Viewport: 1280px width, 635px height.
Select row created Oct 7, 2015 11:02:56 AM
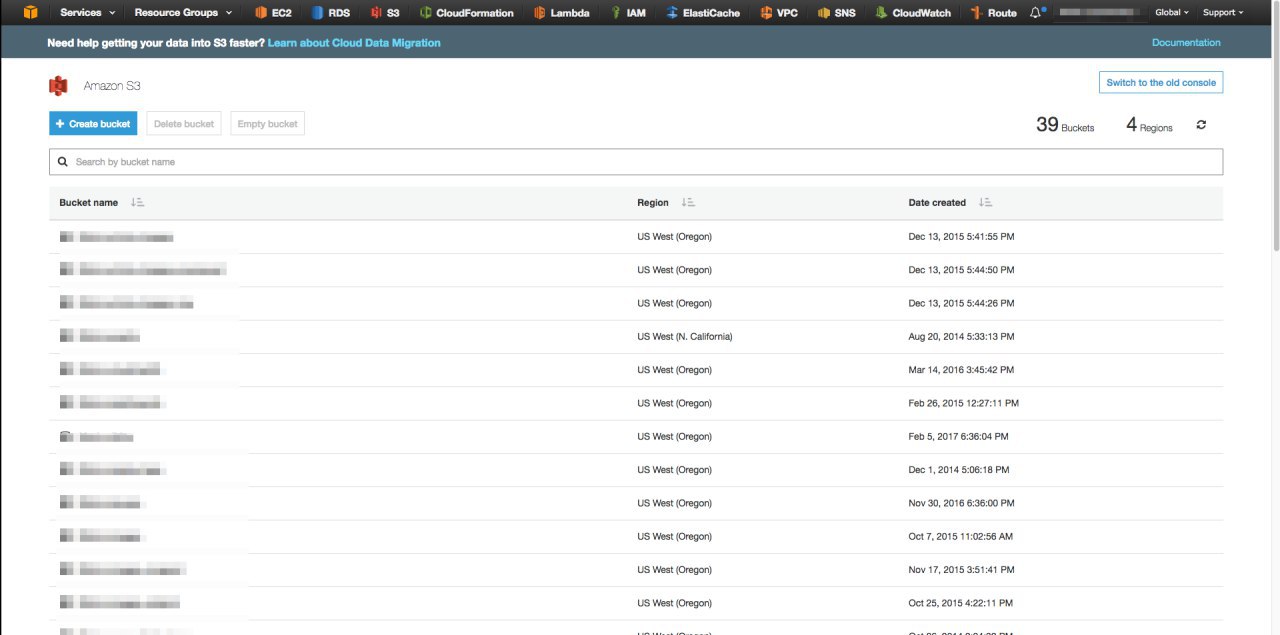coord(636,537)
